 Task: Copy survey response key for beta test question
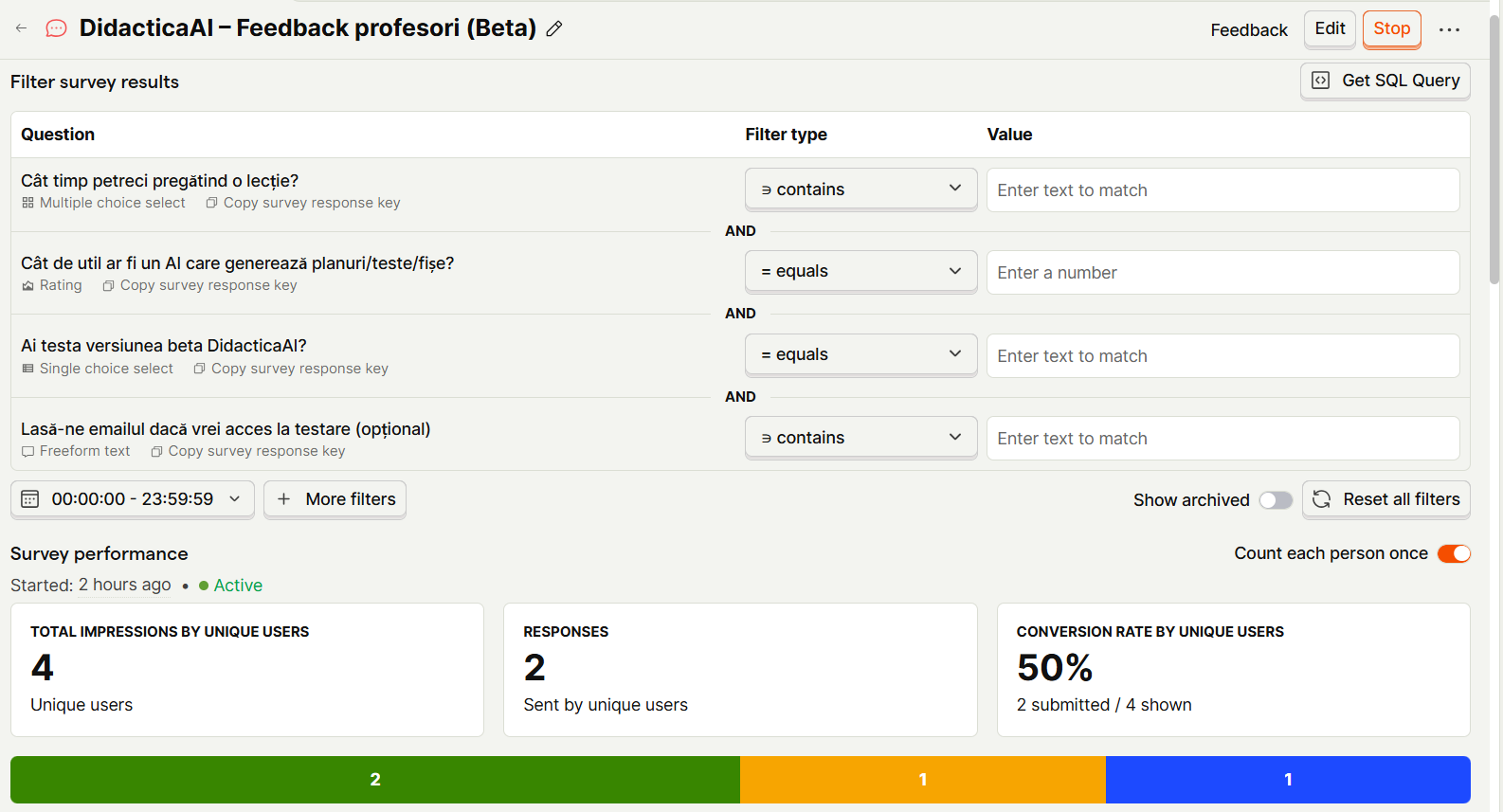[291, 369]
